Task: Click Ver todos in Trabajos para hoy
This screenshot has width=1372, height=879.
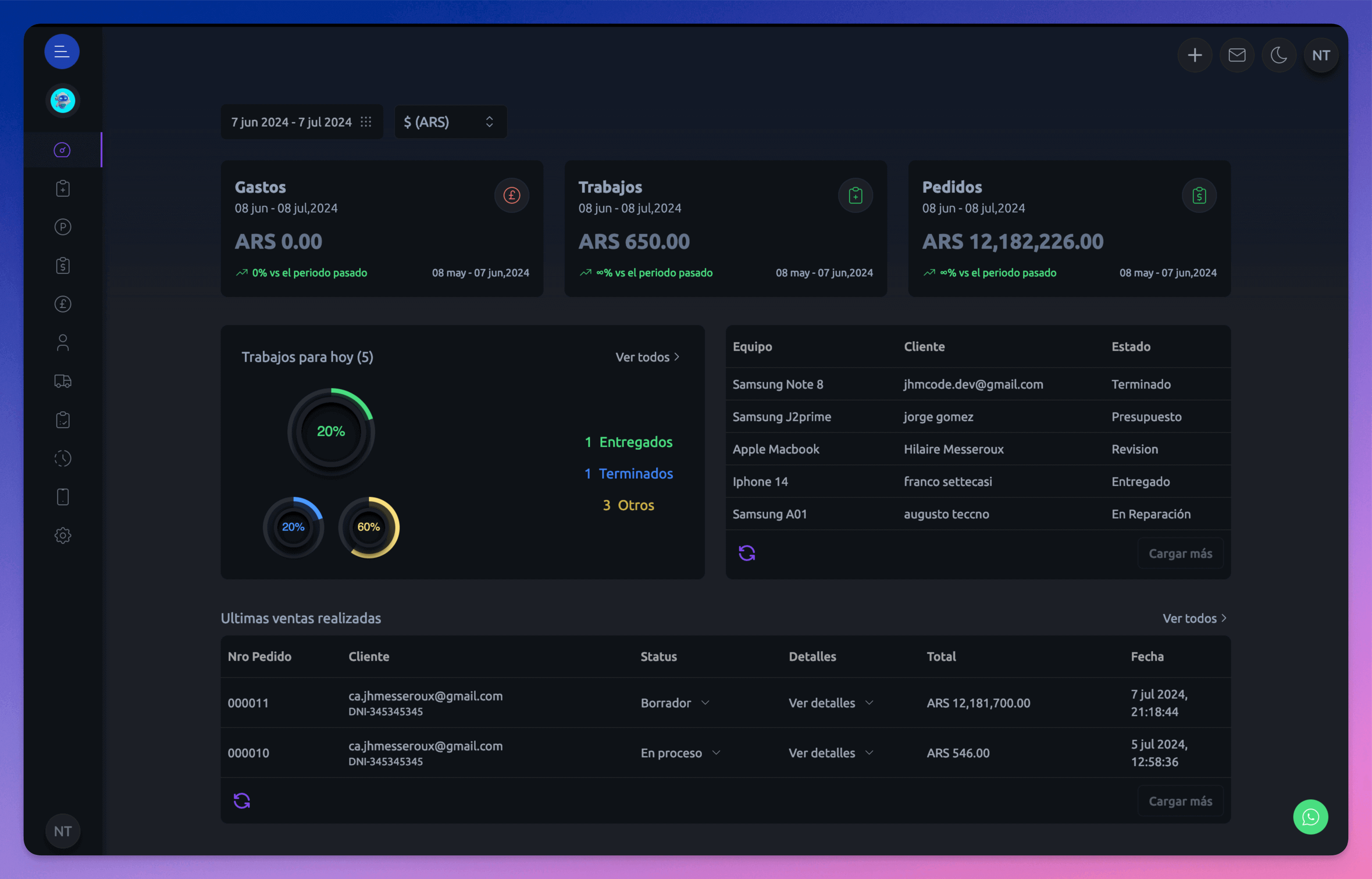Action: coord(647,357)
